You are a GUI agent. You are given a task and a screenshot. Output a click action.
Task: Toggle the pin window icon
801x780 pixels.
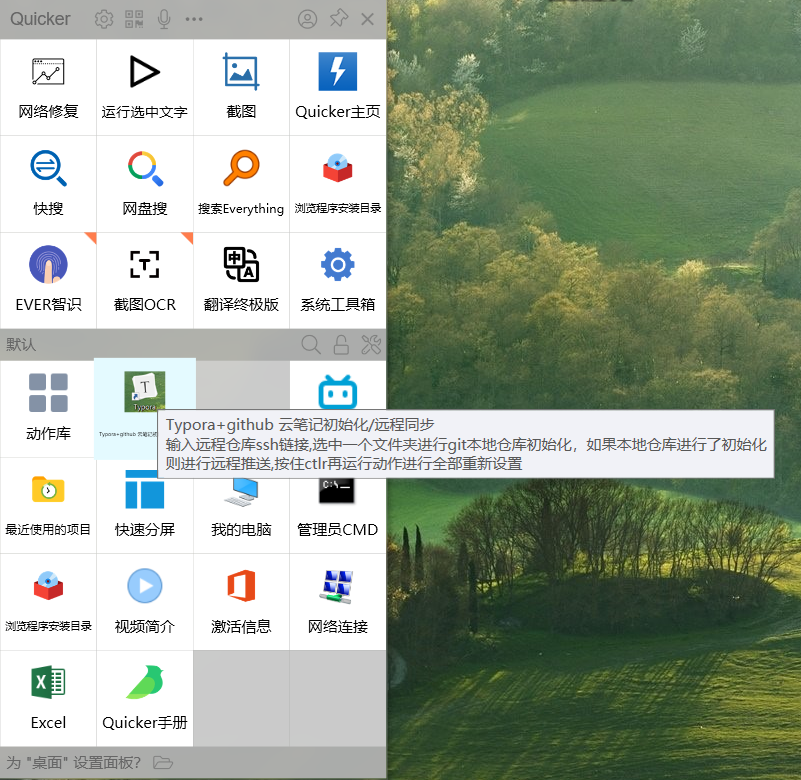(x=338, y=19)
